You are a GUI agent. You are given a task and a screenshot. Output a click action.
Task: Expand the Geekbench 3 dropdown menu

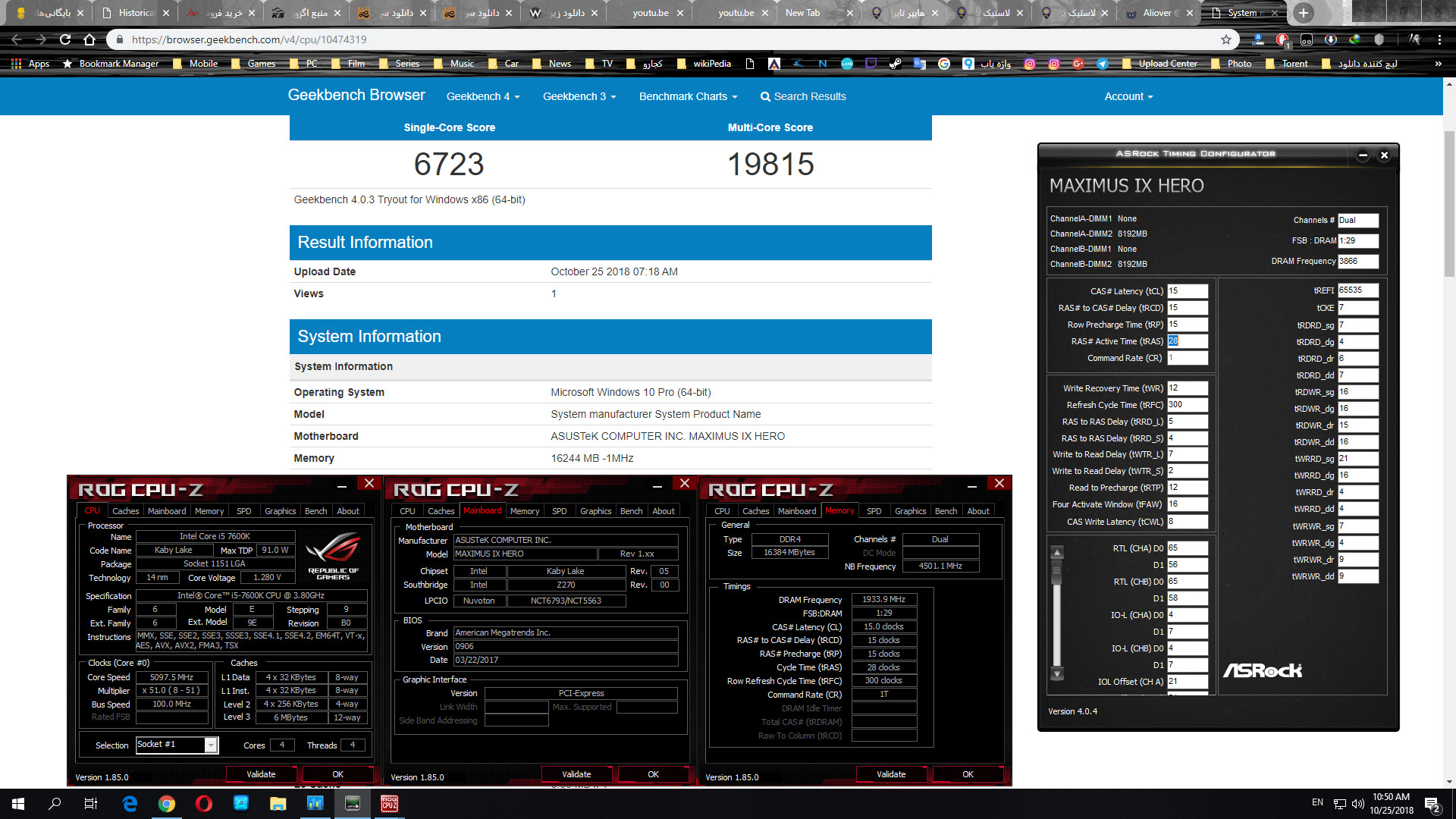579,96
